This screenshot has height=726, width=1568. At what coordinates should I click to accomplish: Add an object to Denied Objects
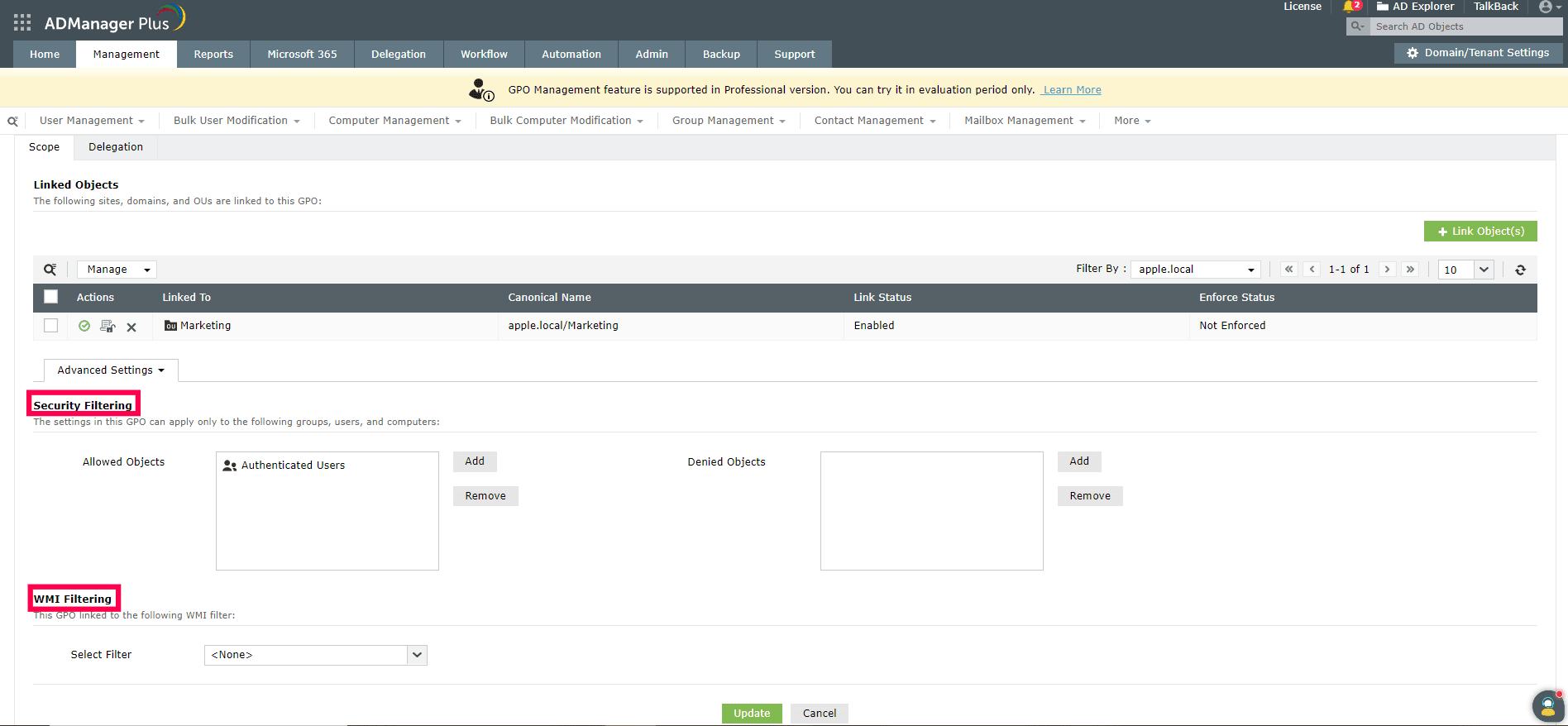[x=1079, y=461]
